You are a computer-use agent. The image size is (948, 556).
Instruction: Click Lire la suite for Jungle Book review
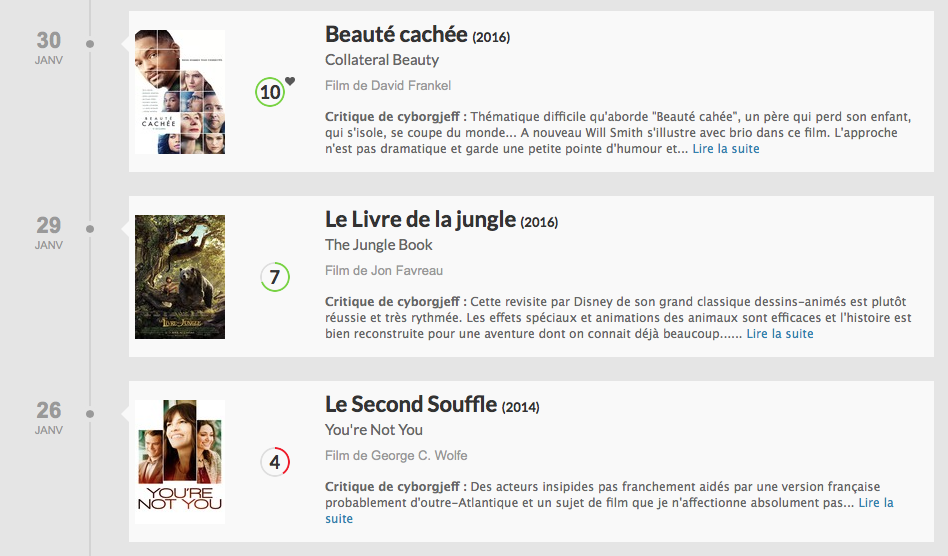(780, 334)
